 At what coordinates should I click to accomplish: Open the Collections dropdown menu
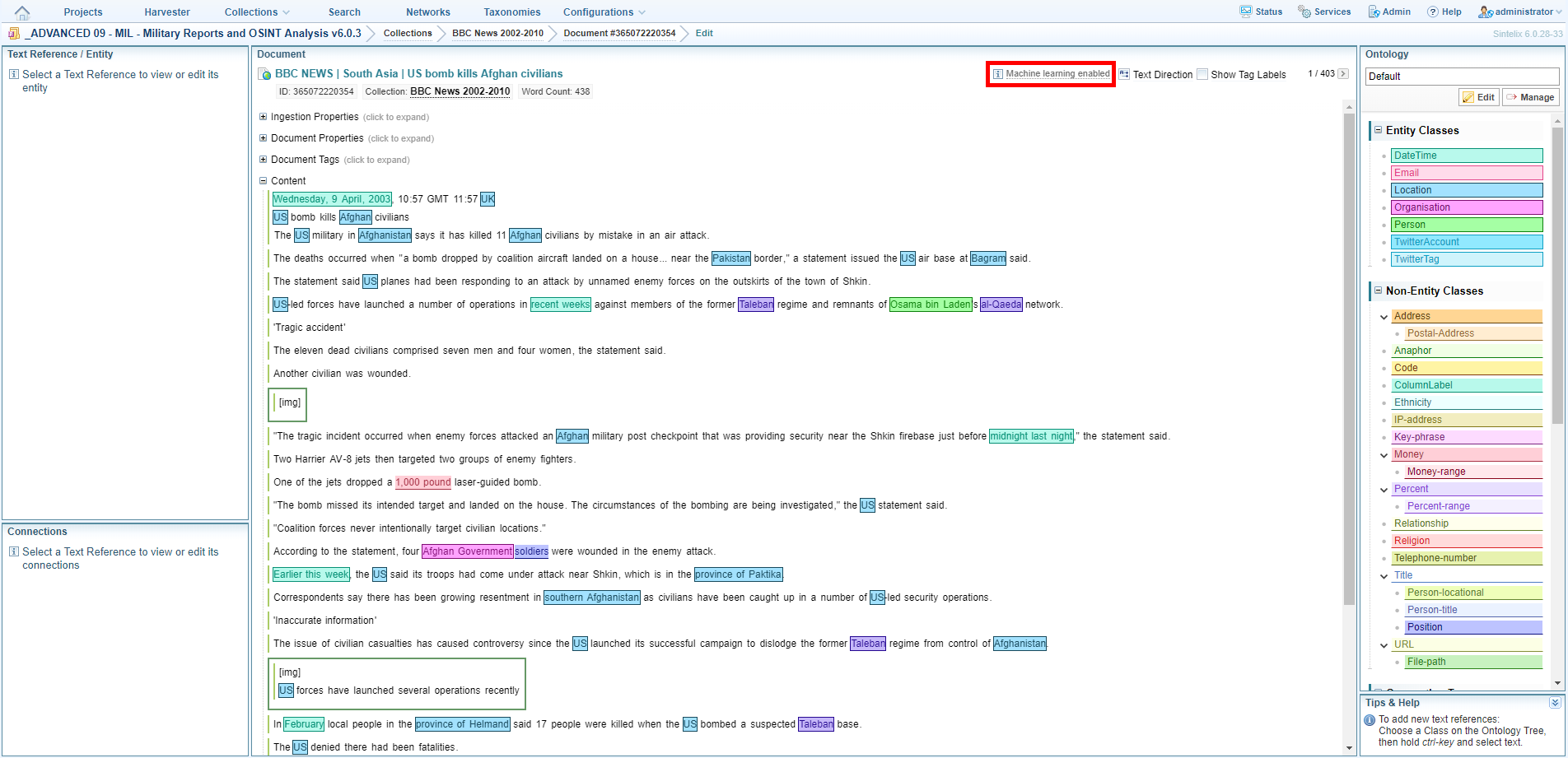click(257, 12)
